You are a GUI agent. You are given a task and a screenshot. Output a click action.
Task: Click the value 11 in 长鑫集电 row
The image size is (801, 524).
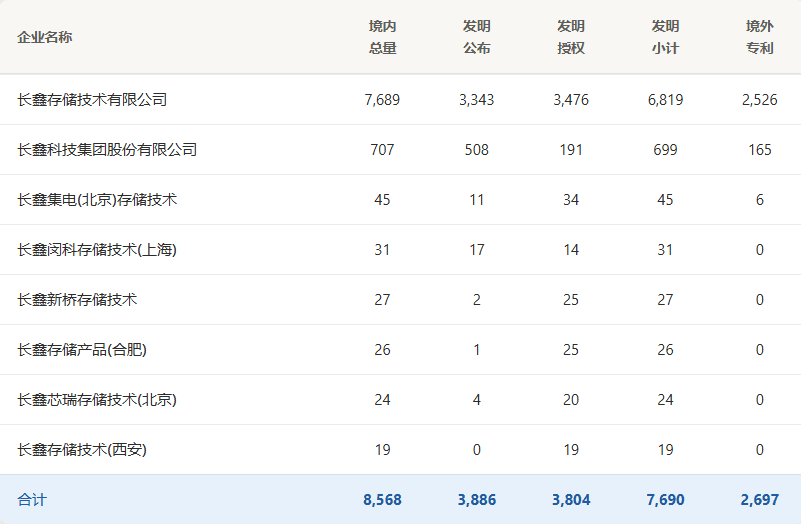(477, 200)
